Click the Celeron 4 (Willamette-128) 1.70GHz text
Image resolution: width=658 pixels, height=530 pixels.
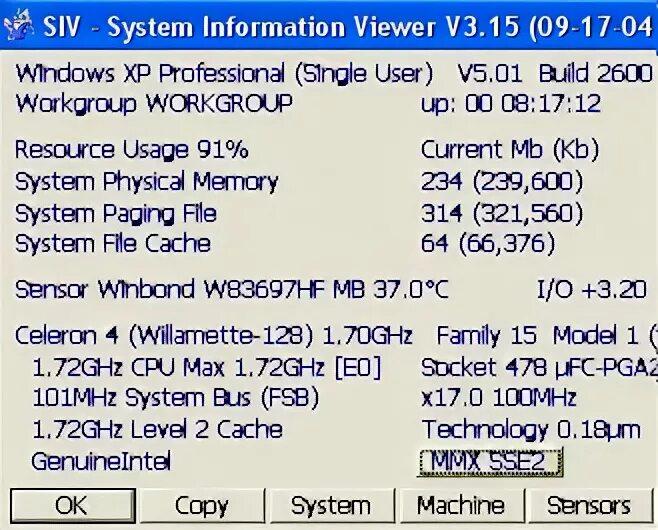[x=214, y=336]
